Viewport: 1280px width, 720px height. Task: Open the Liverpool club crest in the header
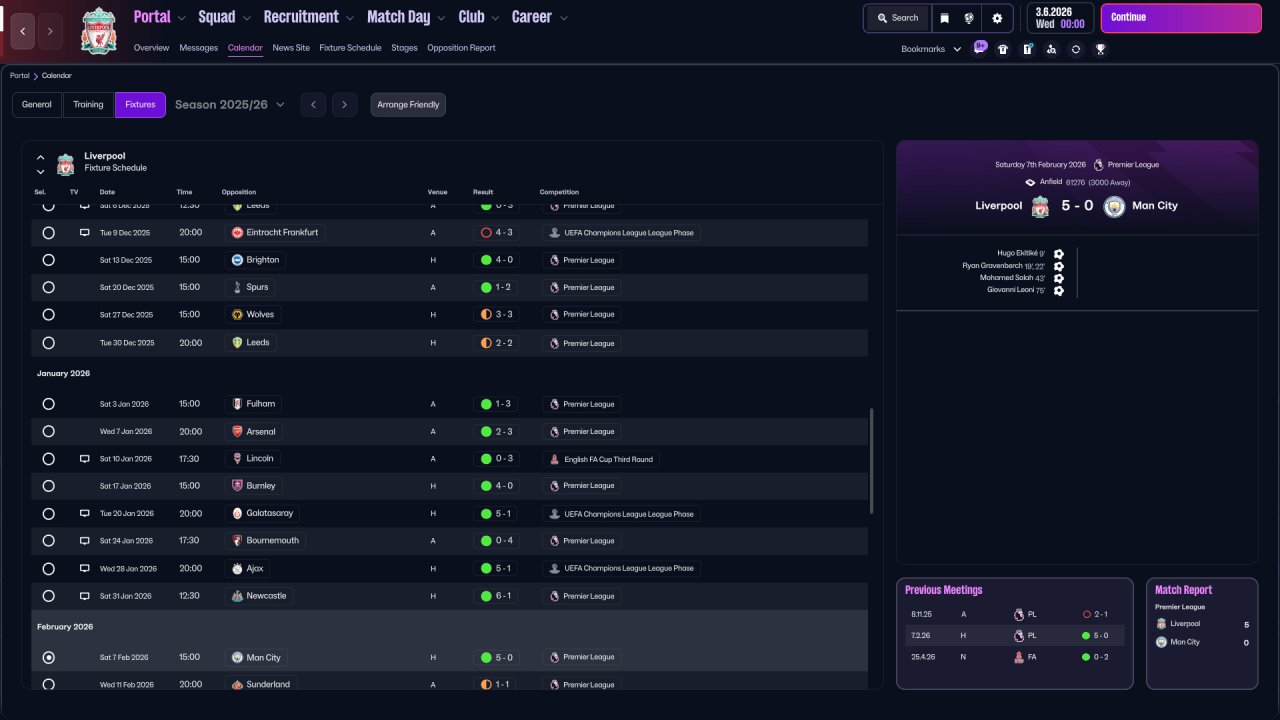[98, 31]
